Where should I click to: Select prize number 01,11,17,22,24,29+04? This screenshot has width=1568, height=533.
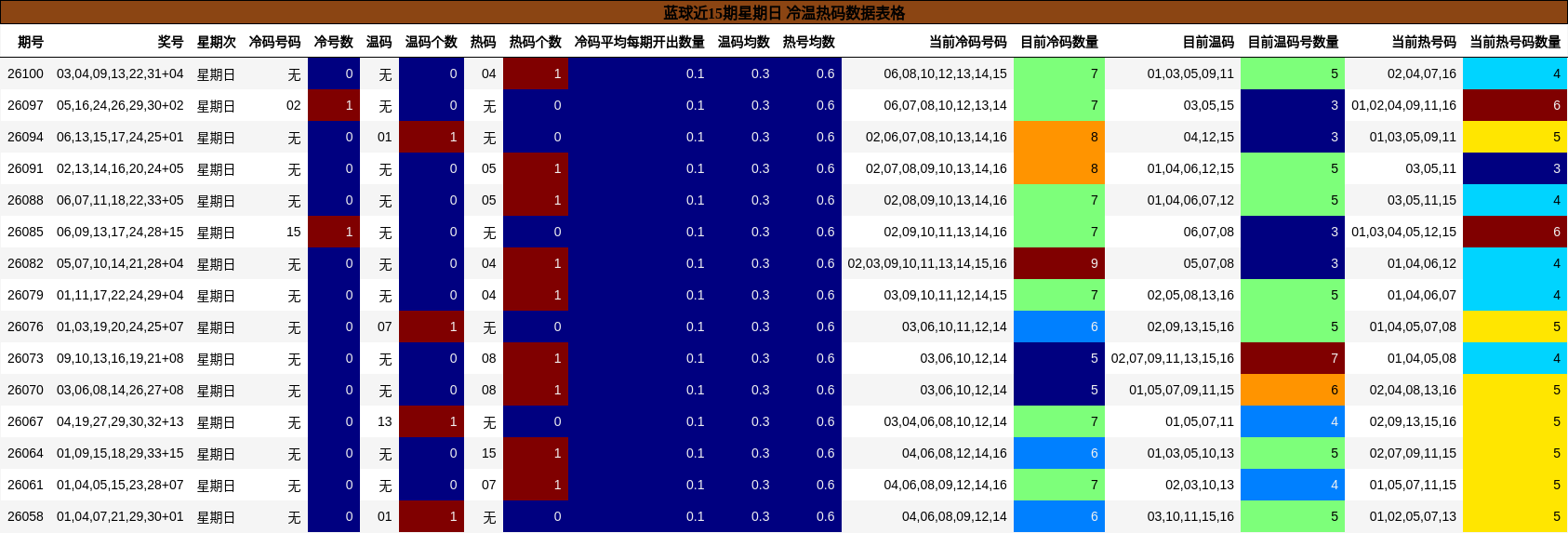coord(120,295)
